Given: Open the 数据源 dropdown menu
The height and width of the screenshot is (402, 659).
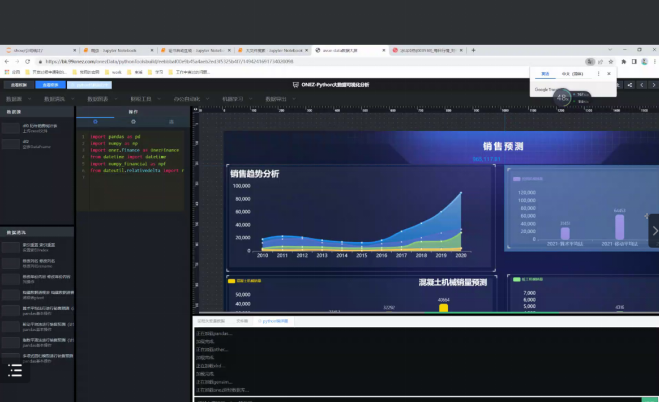Looking at the screenshot, I should tap(14, 99).
